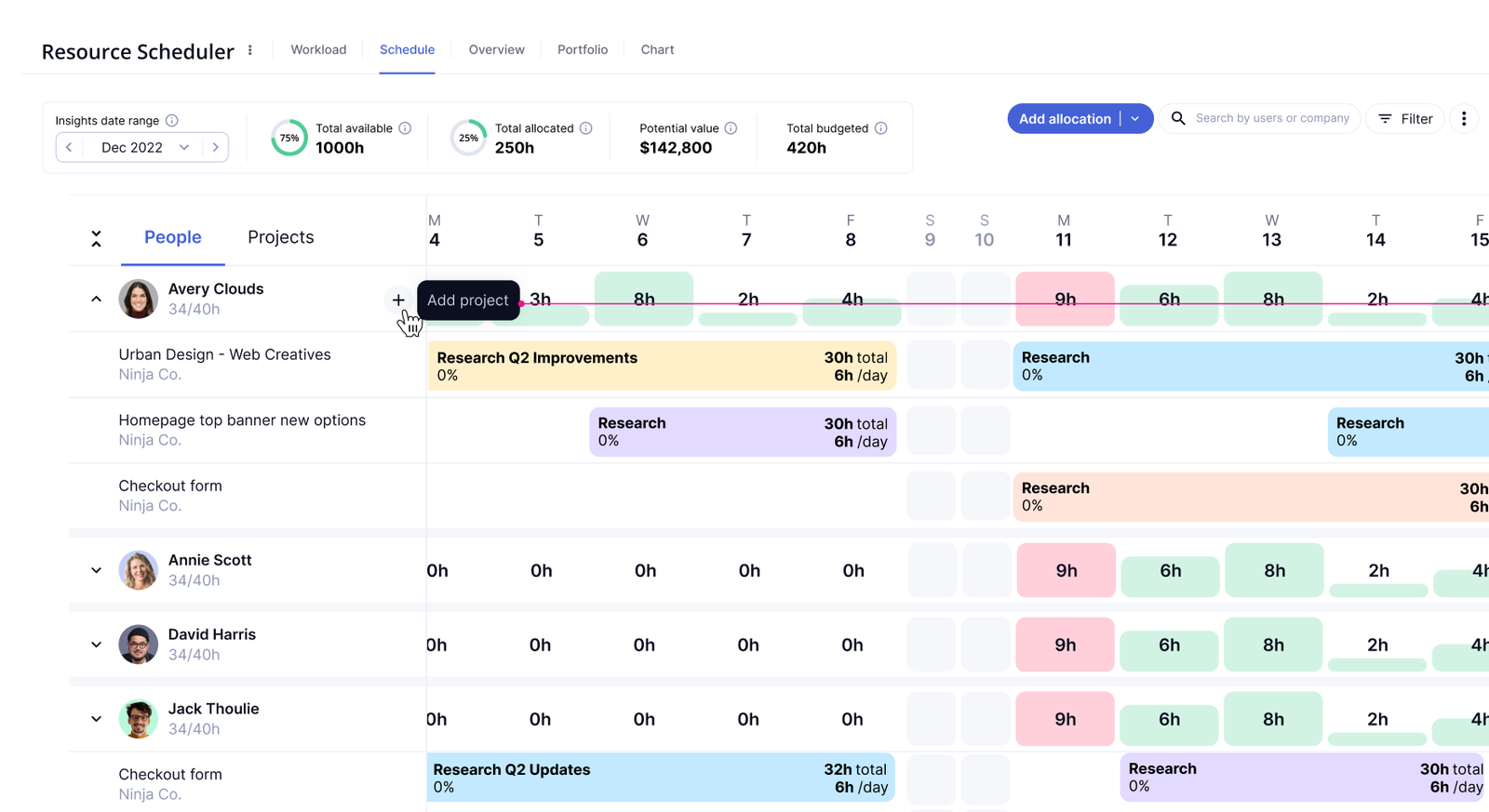Go to next month with right arrow
1489x812 pixels.
point(216,147)
